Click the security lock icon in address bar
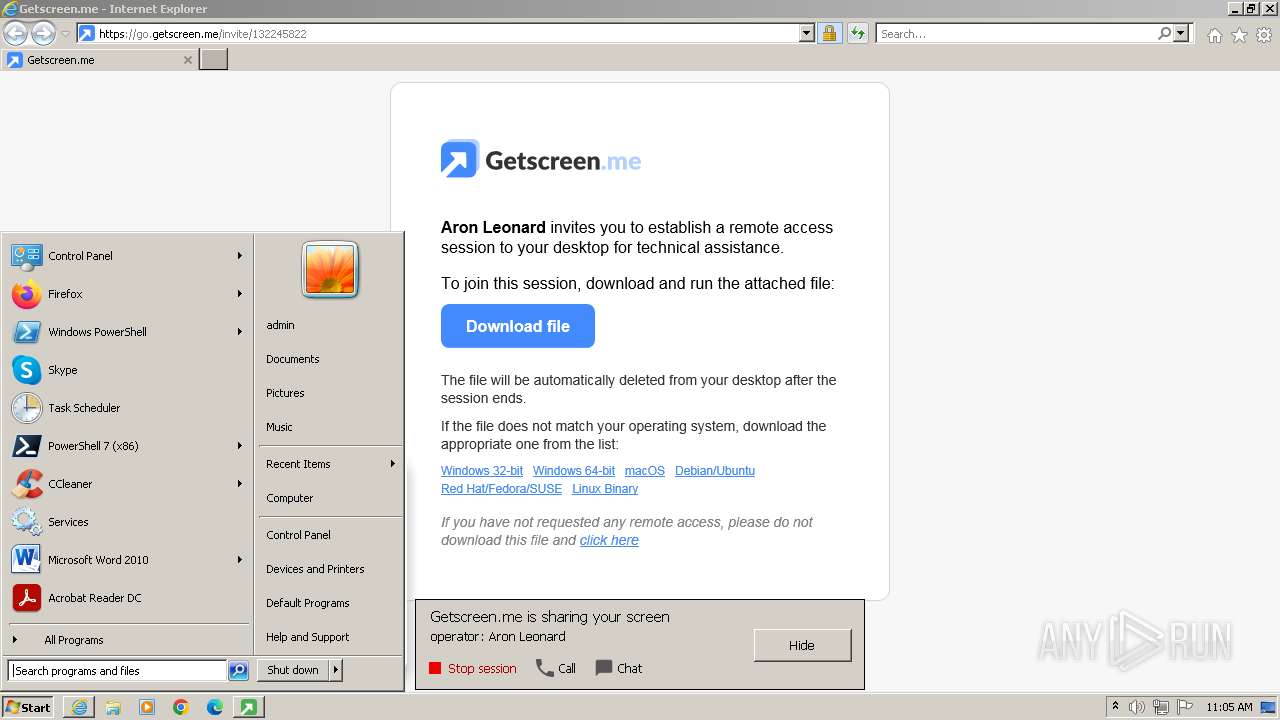1280x720 pixels. (x=829, y=34)
